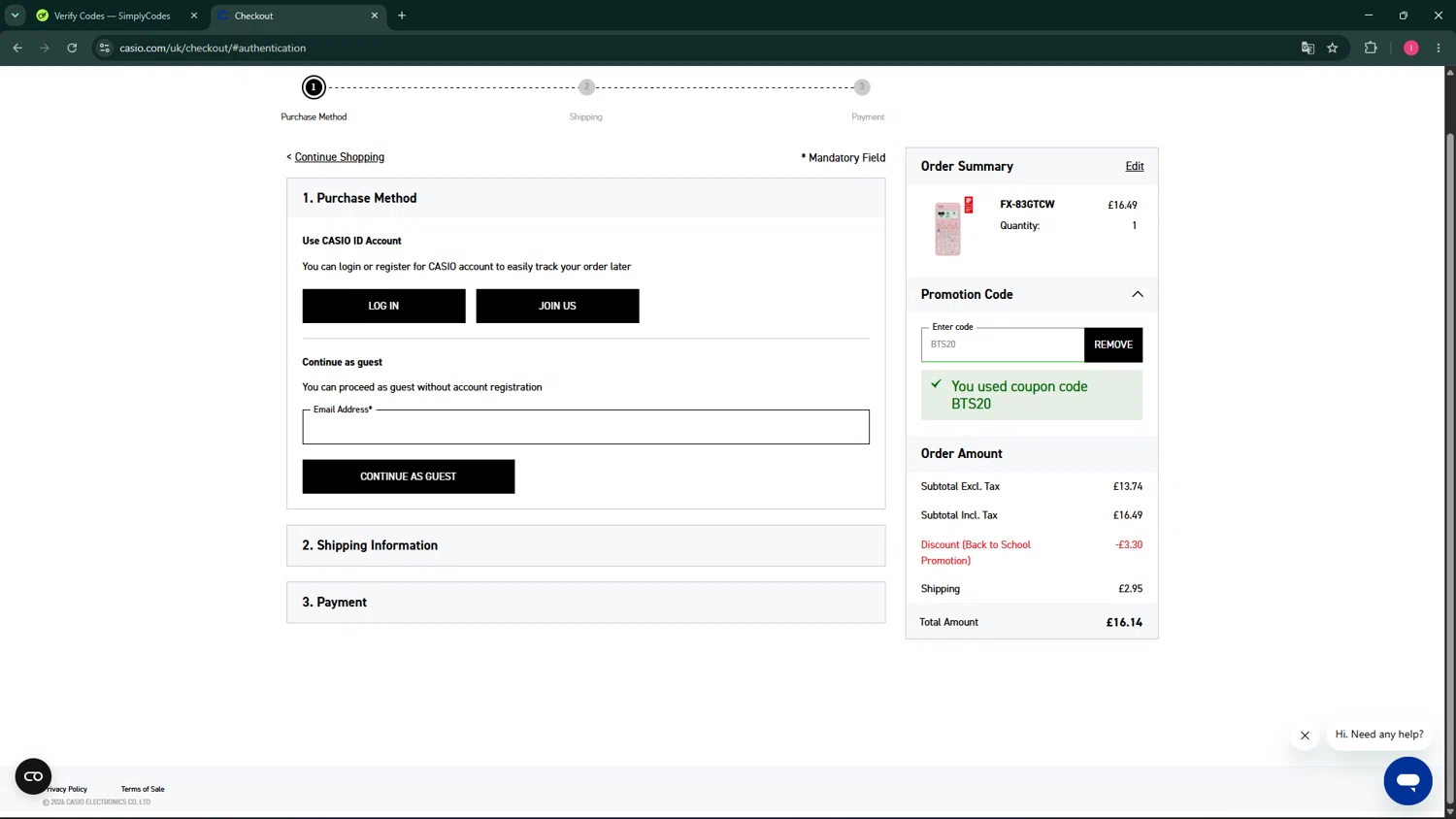Expand the Shipping Information section
Screen dimensions: 1456x819
click(585, 545)
